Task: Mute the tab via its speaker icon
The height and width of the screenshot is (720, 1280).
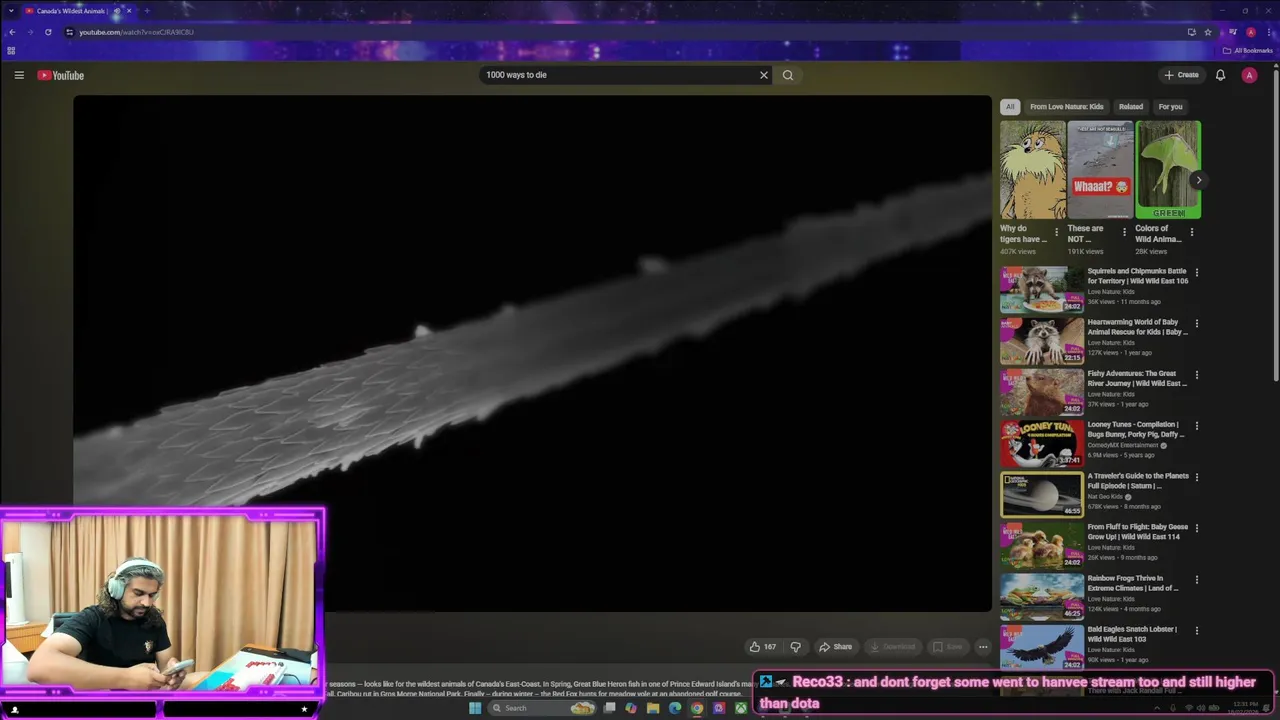Action: point(116,11)
